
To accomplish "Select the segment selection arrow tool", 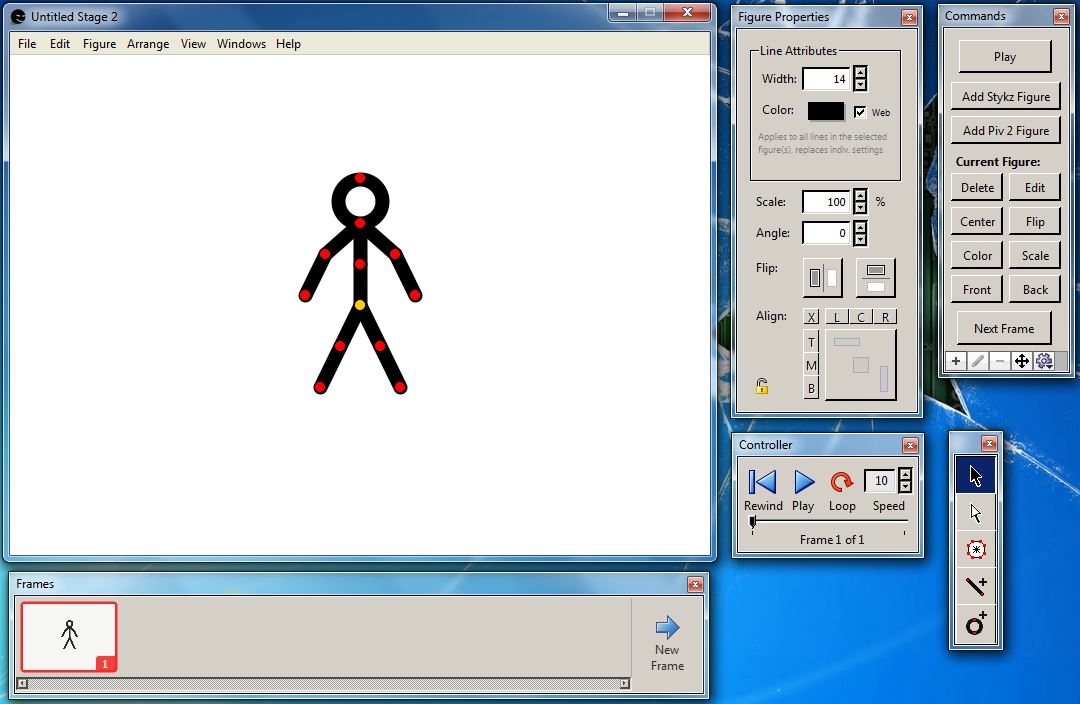I will tap(975, 512).
